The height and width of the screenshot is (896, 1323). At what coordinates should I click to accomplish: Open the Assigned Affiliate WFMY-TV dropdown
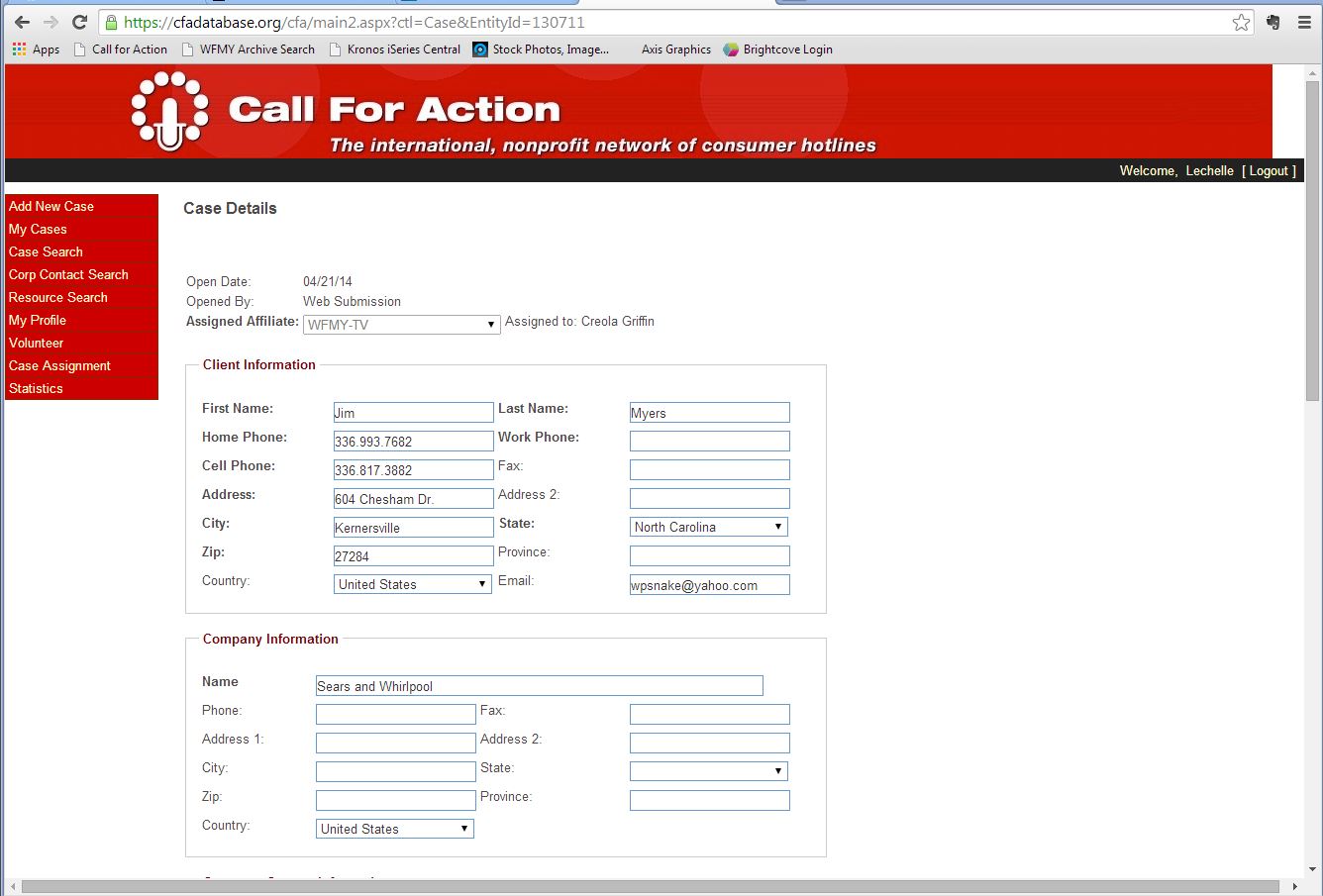pos(401,324)
